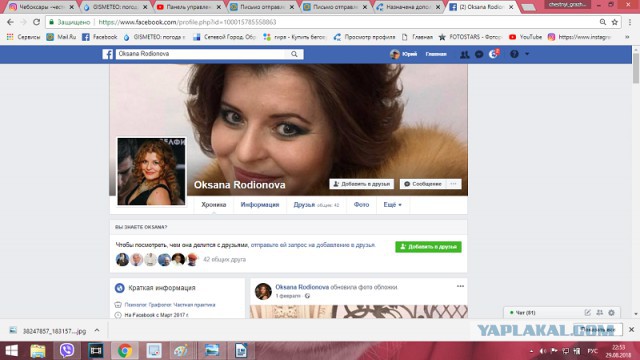Select the Хроника profile tab

point(213,204)
